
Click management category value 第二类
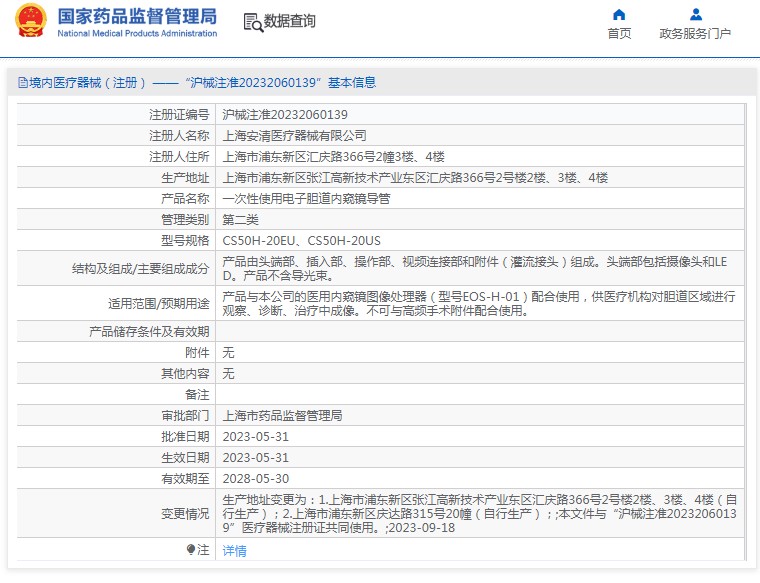(x=240, y=220)
